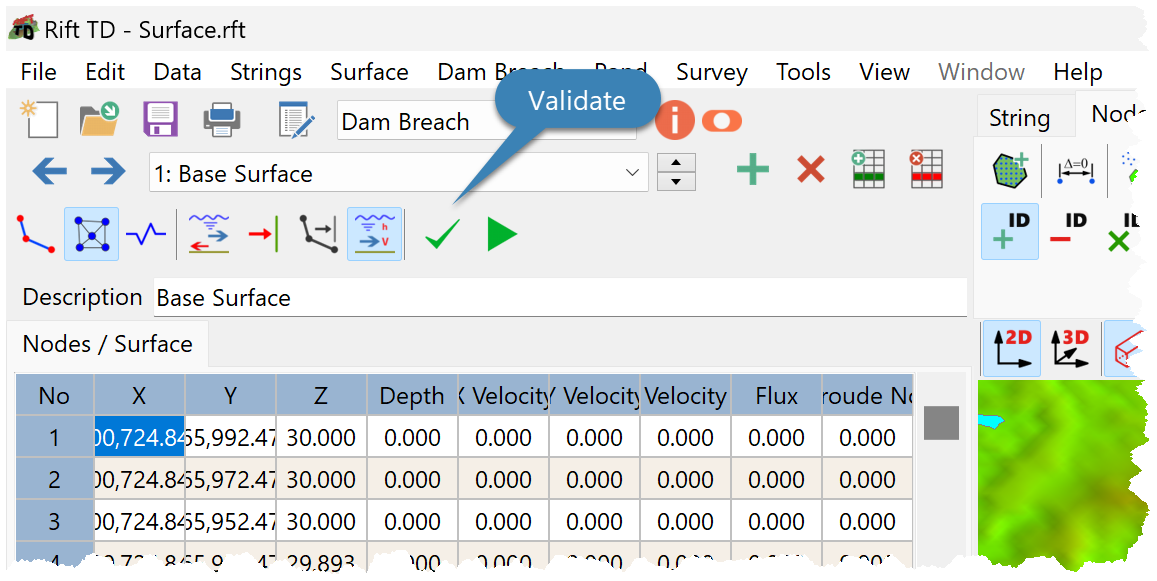
Task: Click the water flow arrows icon
Action: click(x=209, y=235)
